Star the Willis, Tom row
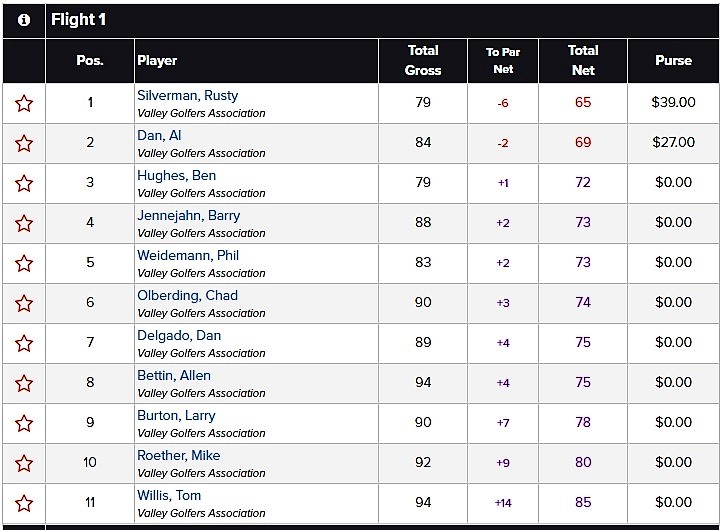 click(24, 503)
